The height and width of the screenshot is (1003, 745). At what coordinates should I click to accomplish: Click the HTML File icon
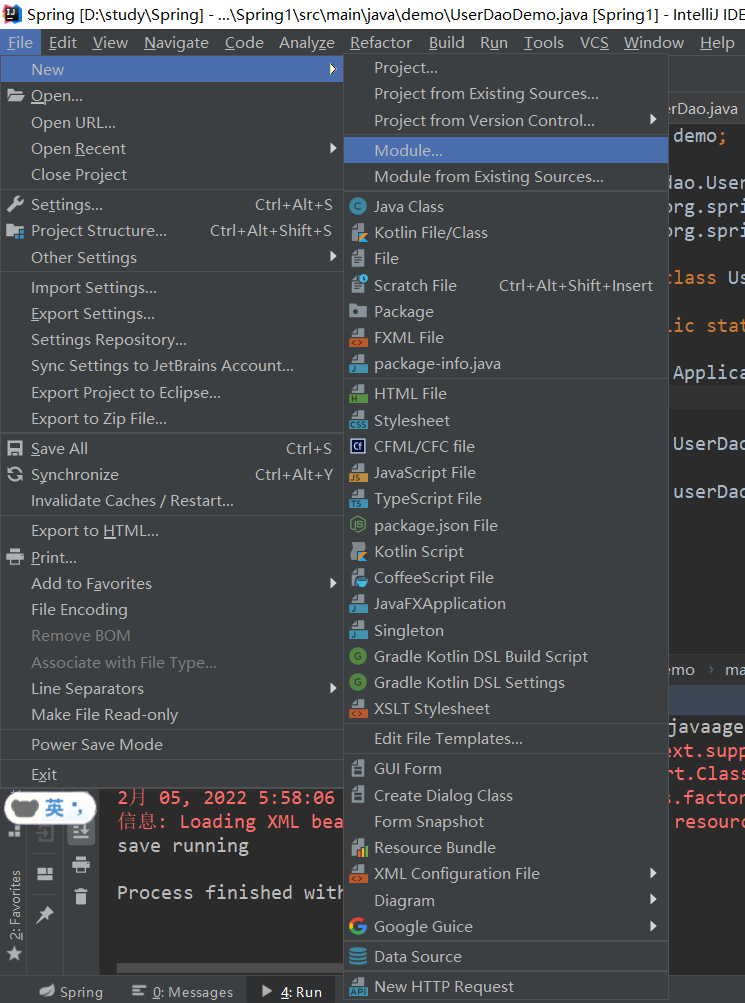(x=358, y=394)
